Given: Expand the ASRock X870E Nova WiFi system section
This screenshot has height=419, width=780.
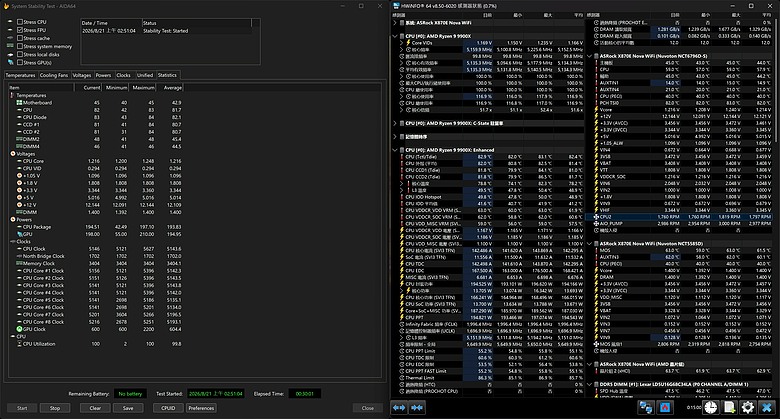Looking at the screenshot, I should coord(395,23).
